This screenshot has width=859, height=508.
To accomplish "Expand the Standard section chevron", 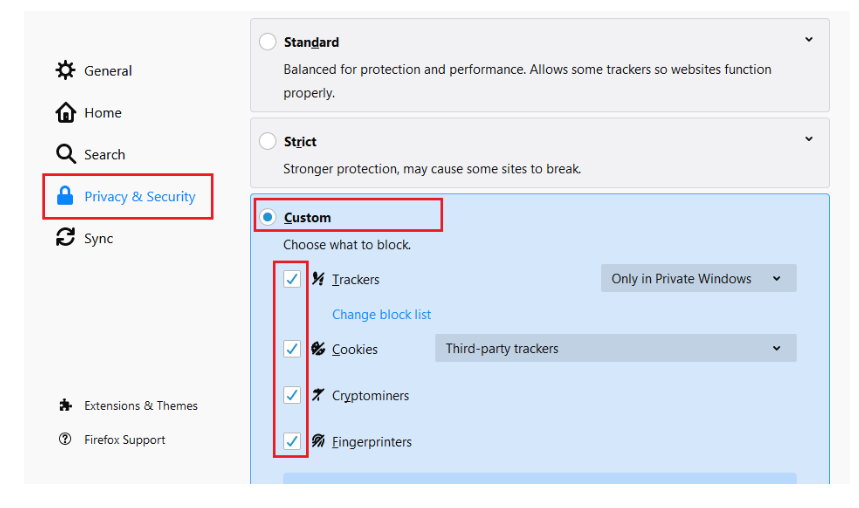I will pyautogui.click(x=809, y=39).
